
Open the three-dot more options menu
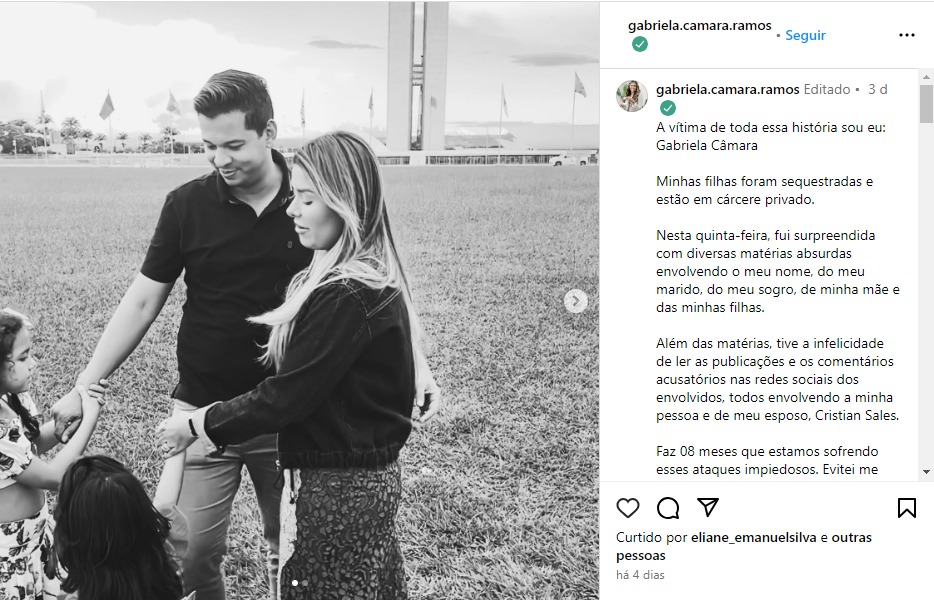(x=906, y=35)
